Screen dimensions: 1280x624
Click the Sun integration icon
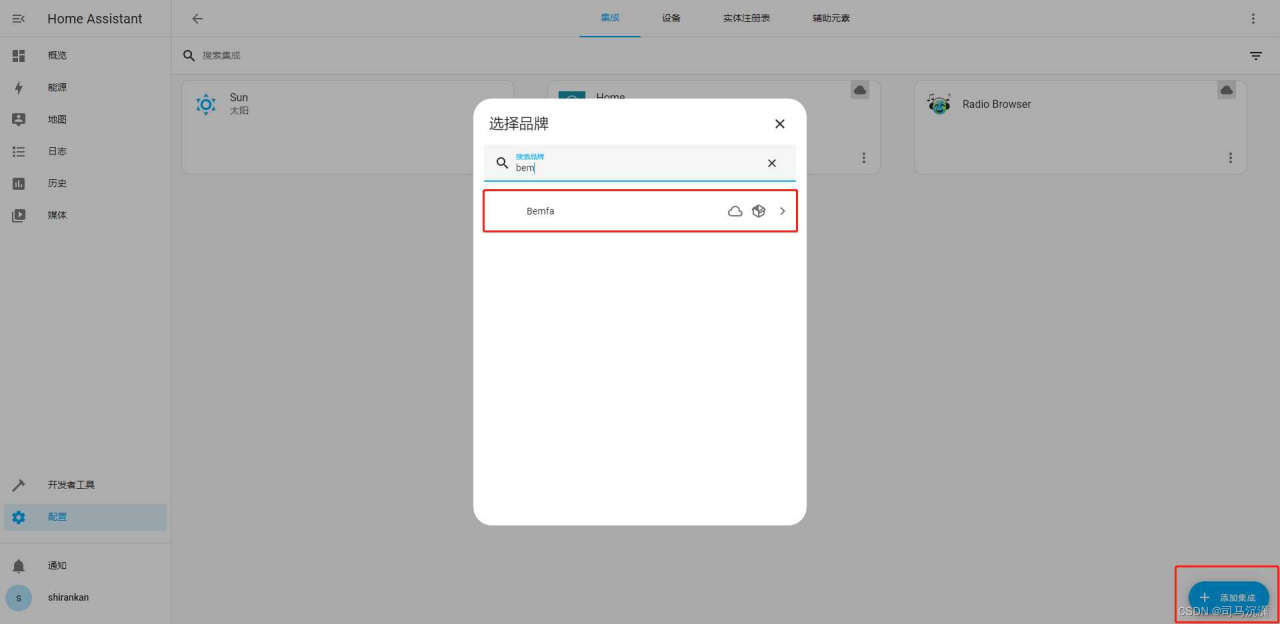pyautogui.click(x=206, y=104)
